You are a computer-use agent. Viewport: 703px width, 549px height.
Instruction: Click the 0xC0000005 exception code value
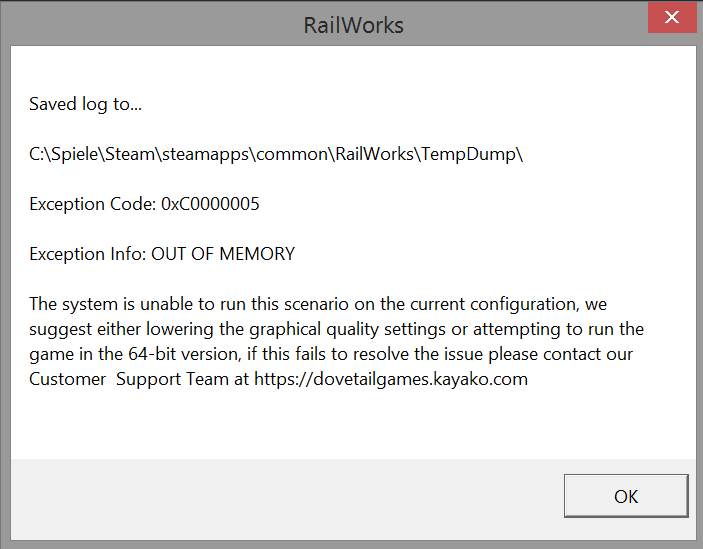211,204
